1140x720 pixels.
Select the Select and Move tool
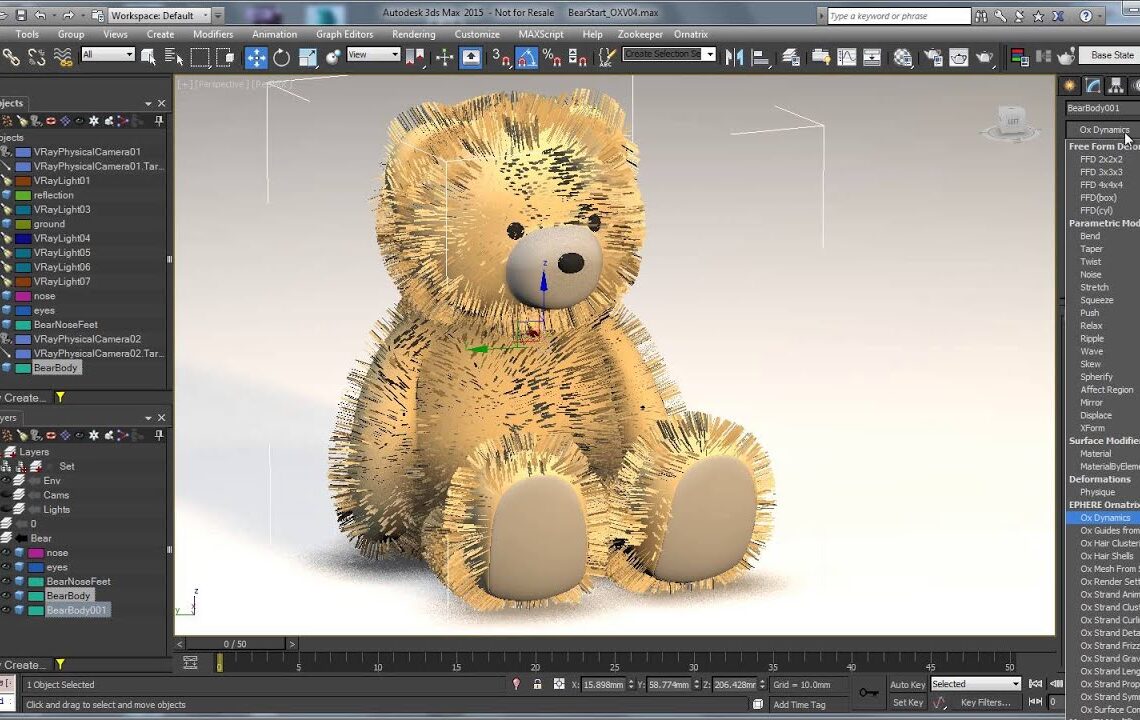pyautogui.click(x=255, y=56)
